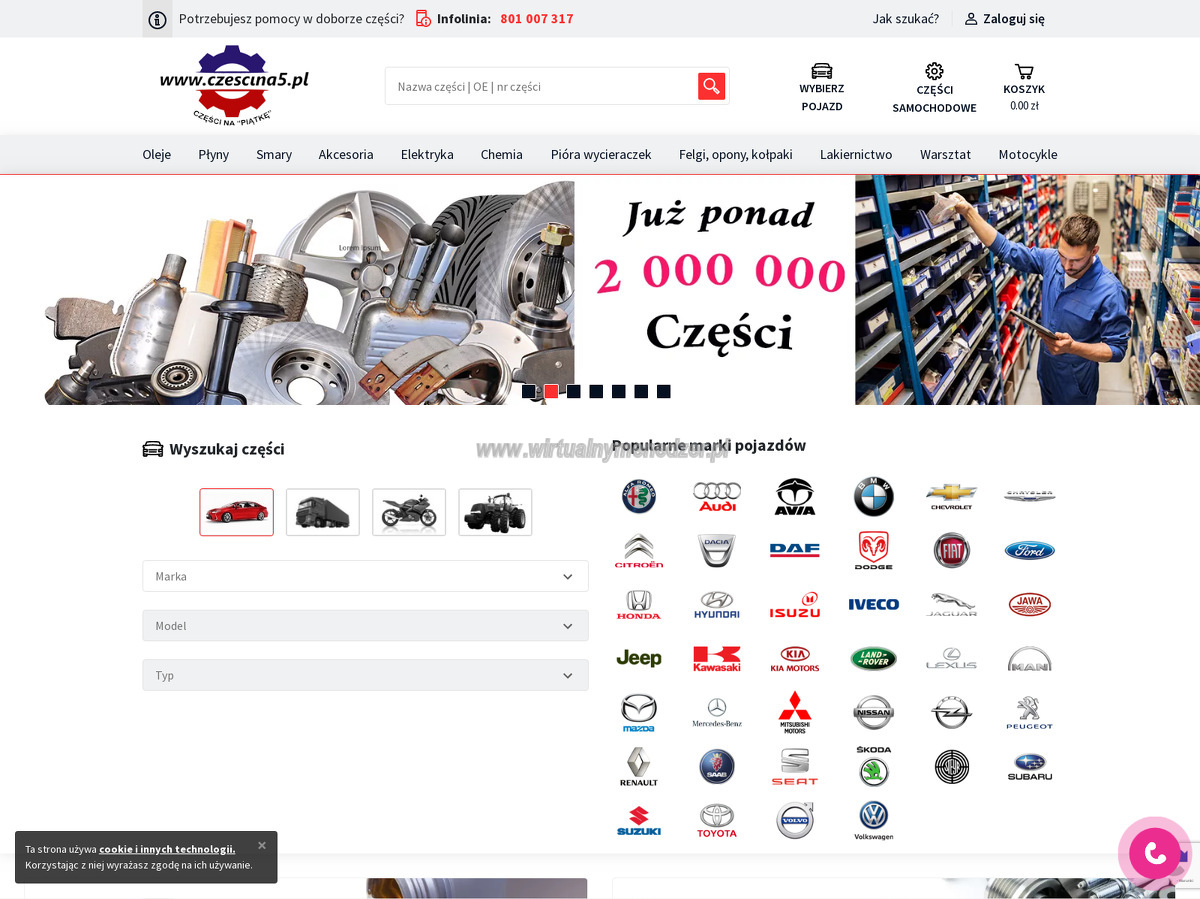This screenshot has height=899, width=1200.
Task: Open the Motocykle menu
Action: point(1028,154)
